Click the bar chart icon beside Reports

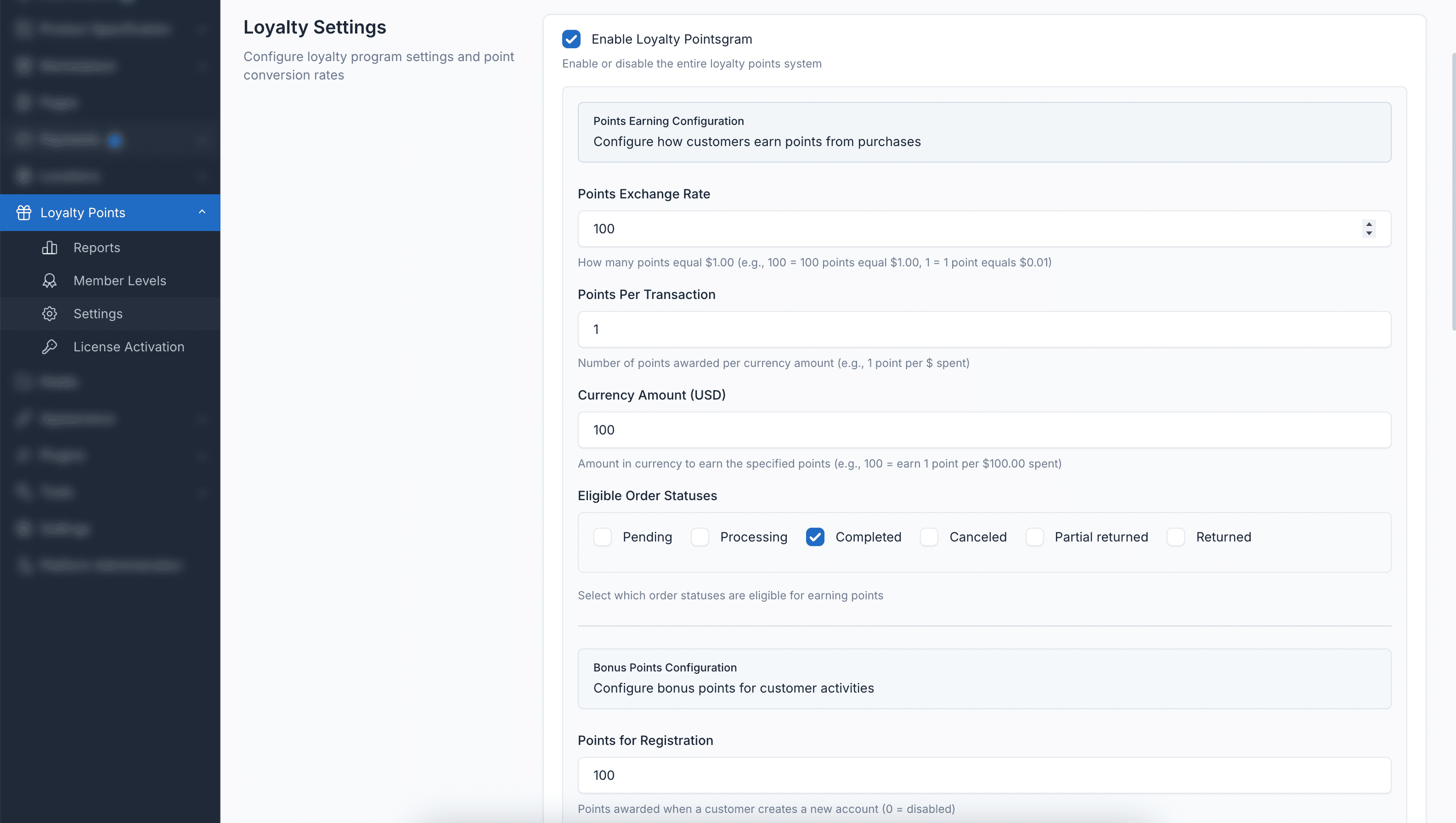pyautogui.click(x=50, y=248)
